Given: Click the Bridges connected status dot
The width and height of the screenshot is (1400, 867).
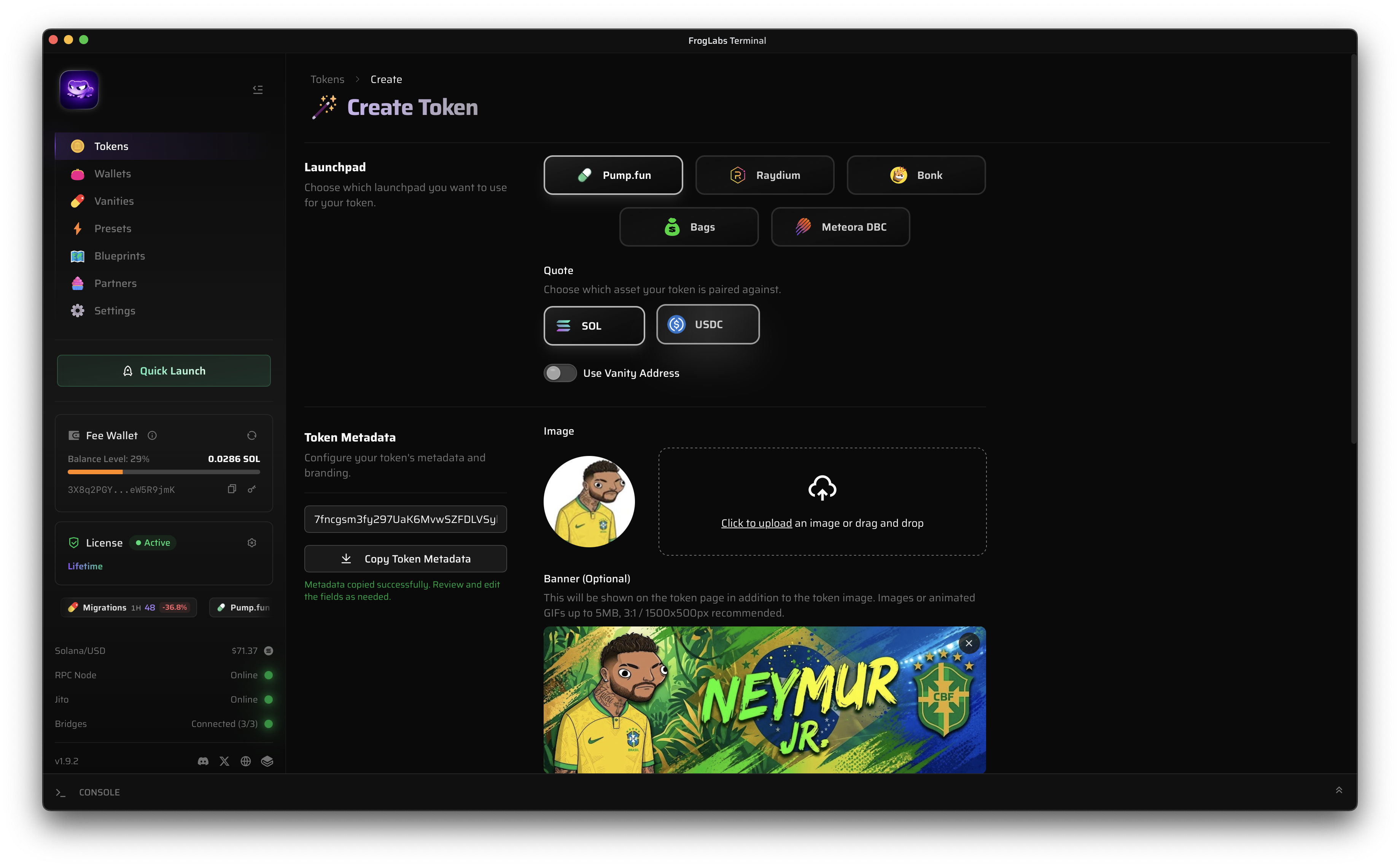Looking at the screenshot, I should pos(269,724).
